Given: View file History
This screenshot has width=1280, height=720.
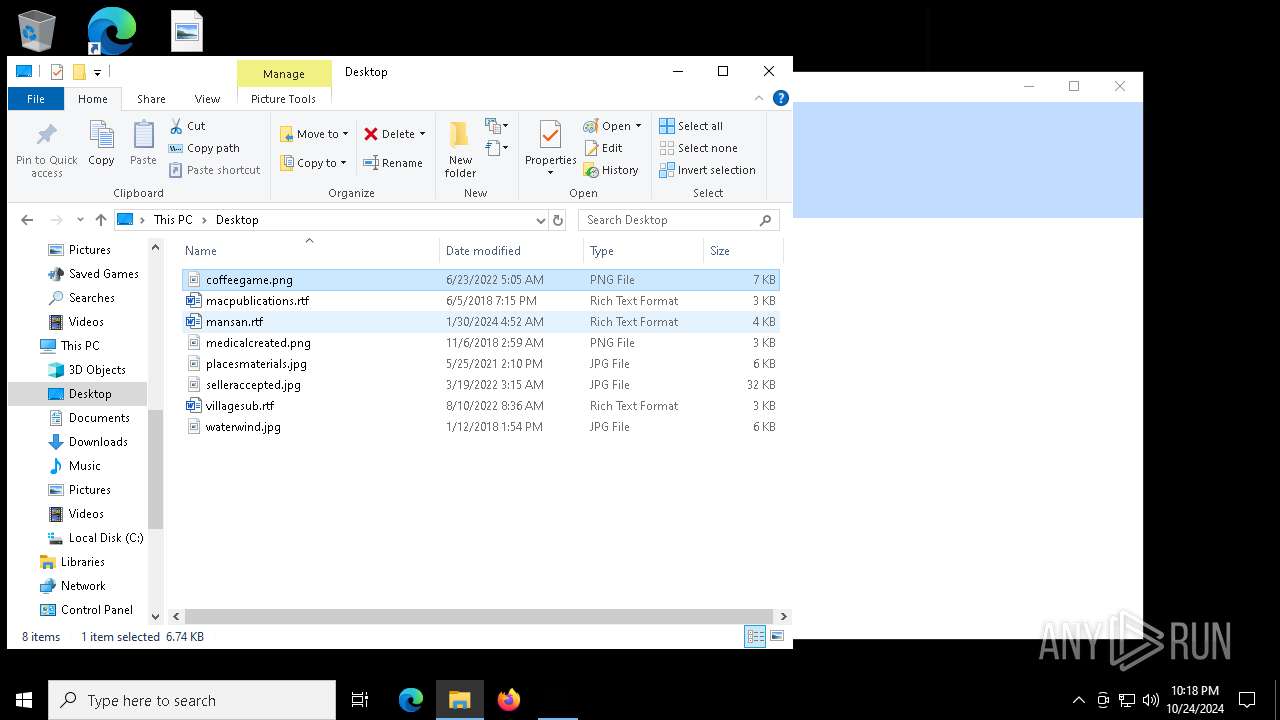Looking at the screenshot, I should [x=611, y=170].
